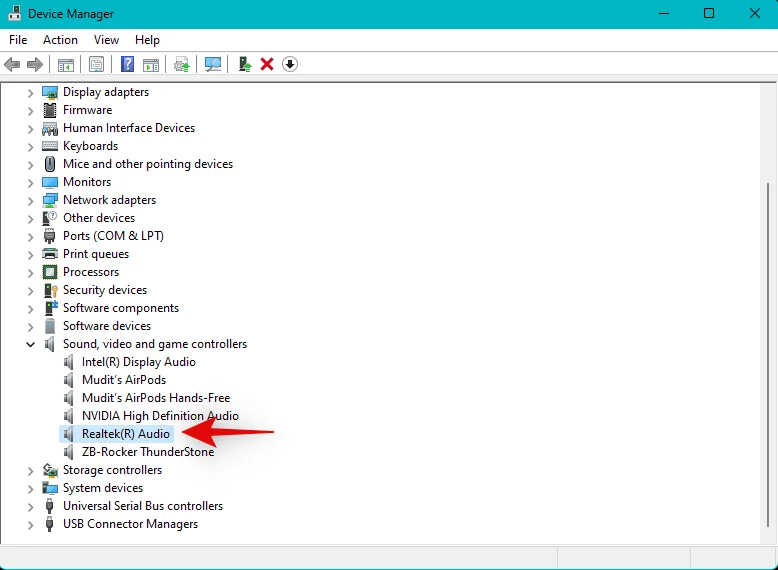
Task: Expand Universal Serial Bus controllers
Action: 31,506
